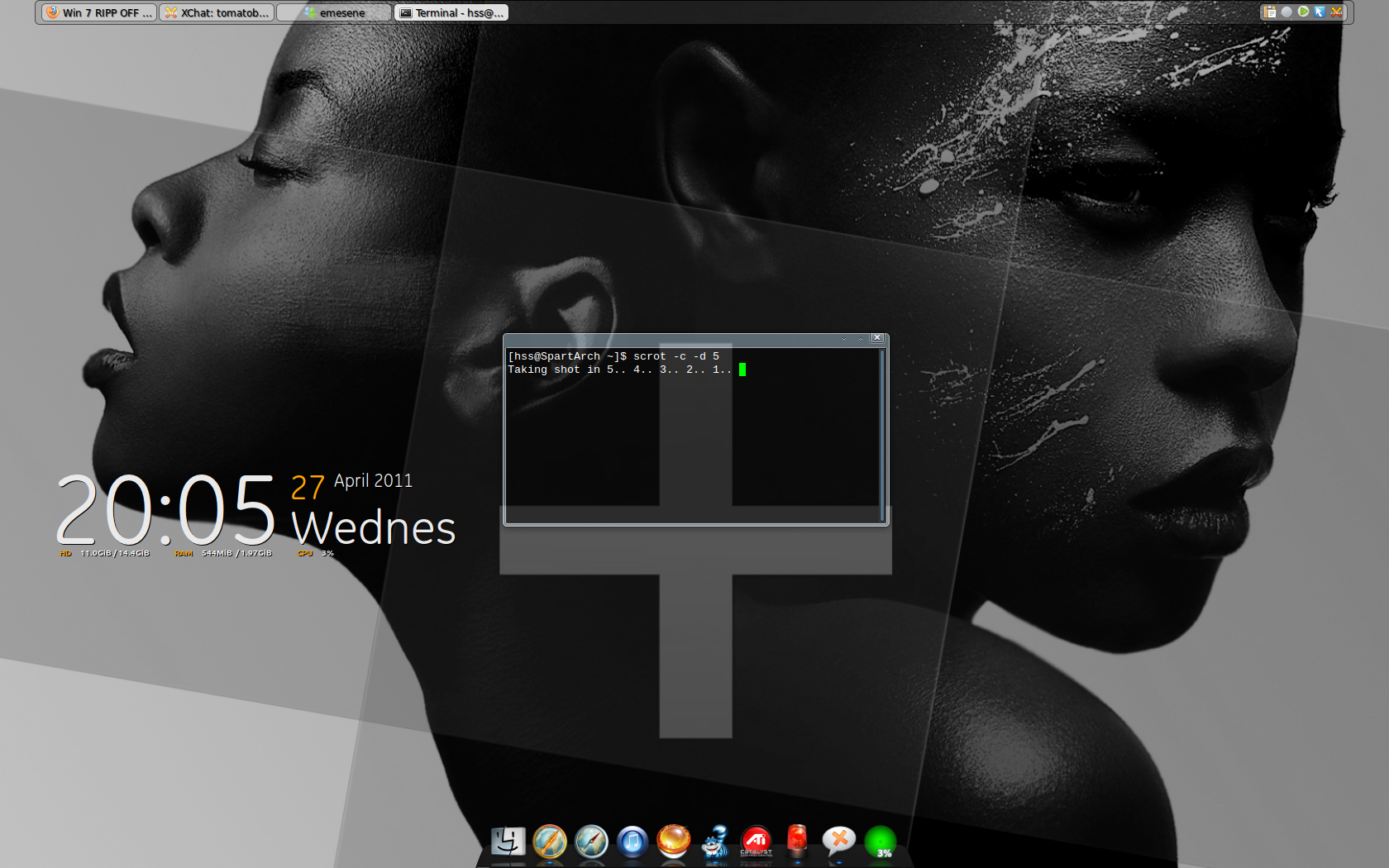Click the blue cursor arrow tray icon
Image resolution: width=1389 pixels, height=868 pixels.
(x=1320, y=12)
